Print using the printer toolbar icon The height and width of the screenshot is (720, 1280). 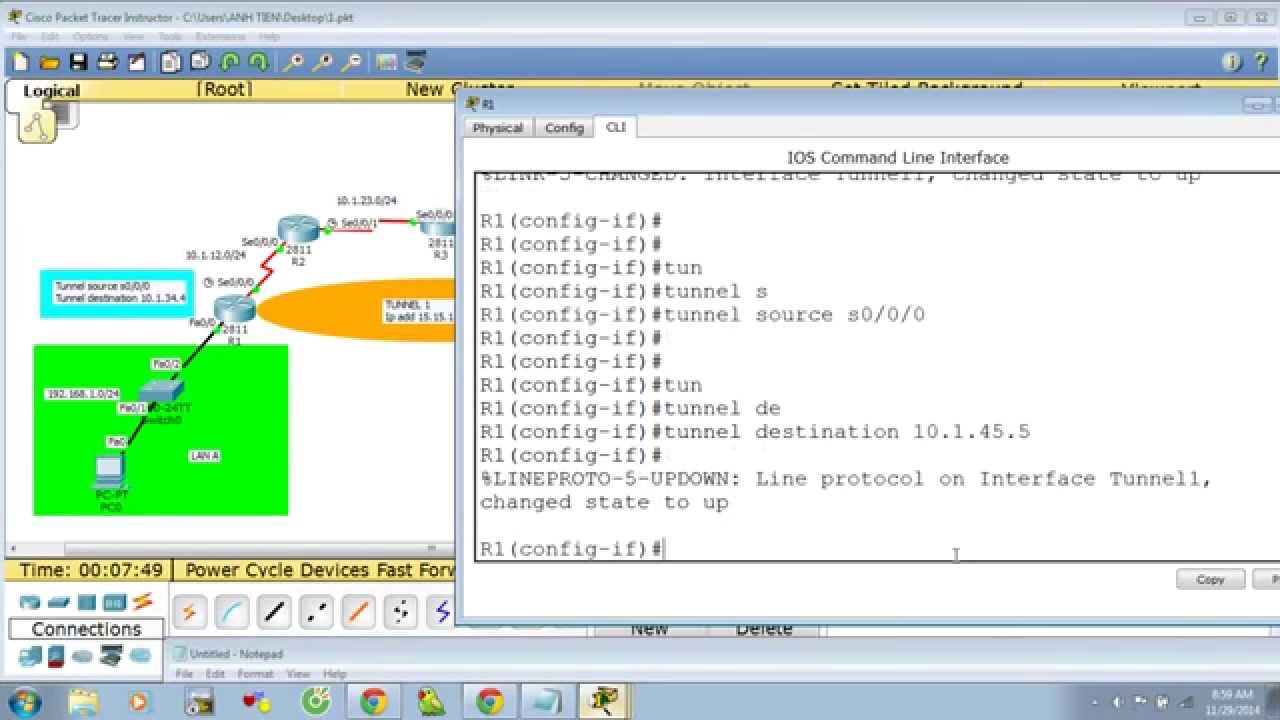(108, 62)
